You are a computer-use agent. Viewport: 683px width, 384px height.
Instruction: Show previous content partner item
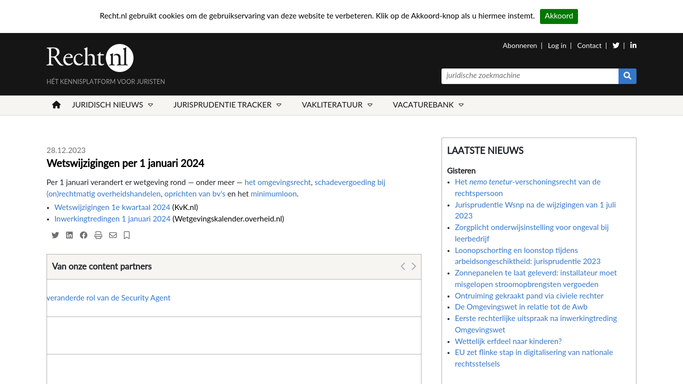[x=403, y=266]
